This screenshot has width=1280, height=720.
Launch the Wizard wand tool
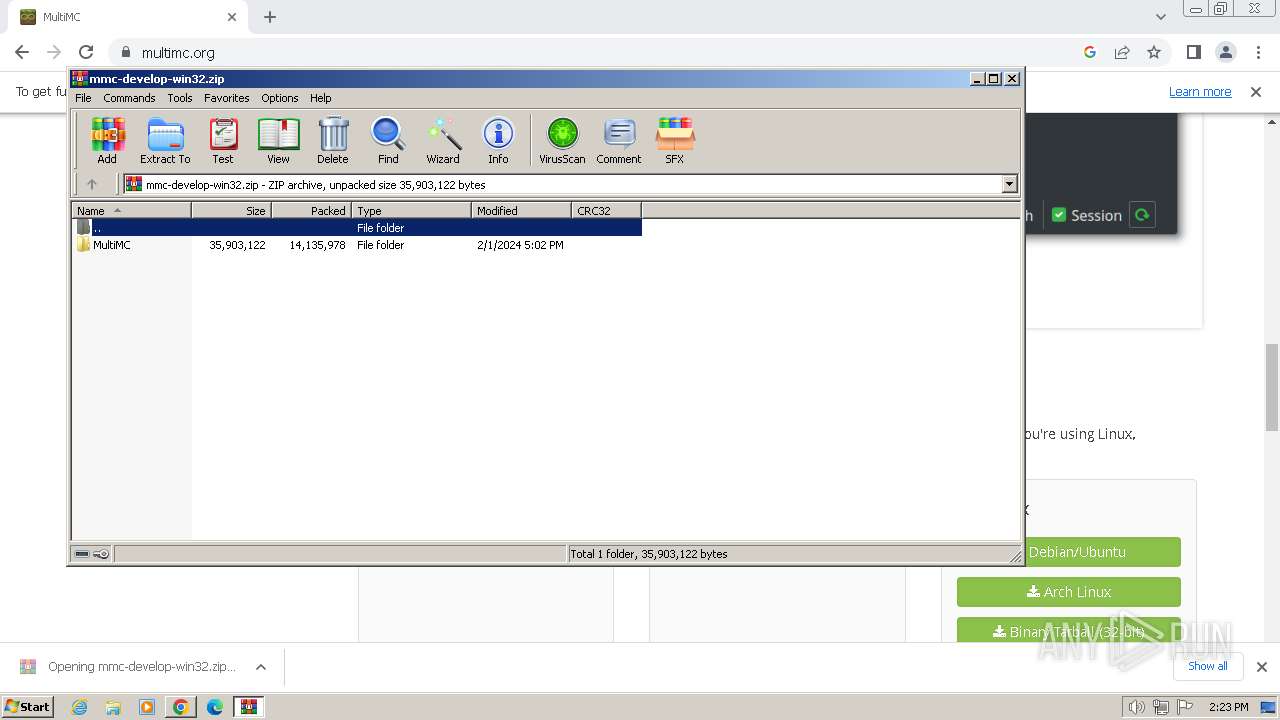point(443,140)
